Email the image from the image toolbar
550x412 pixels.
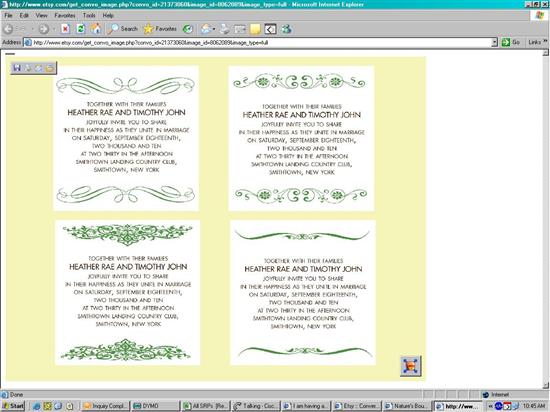point(39,68)
